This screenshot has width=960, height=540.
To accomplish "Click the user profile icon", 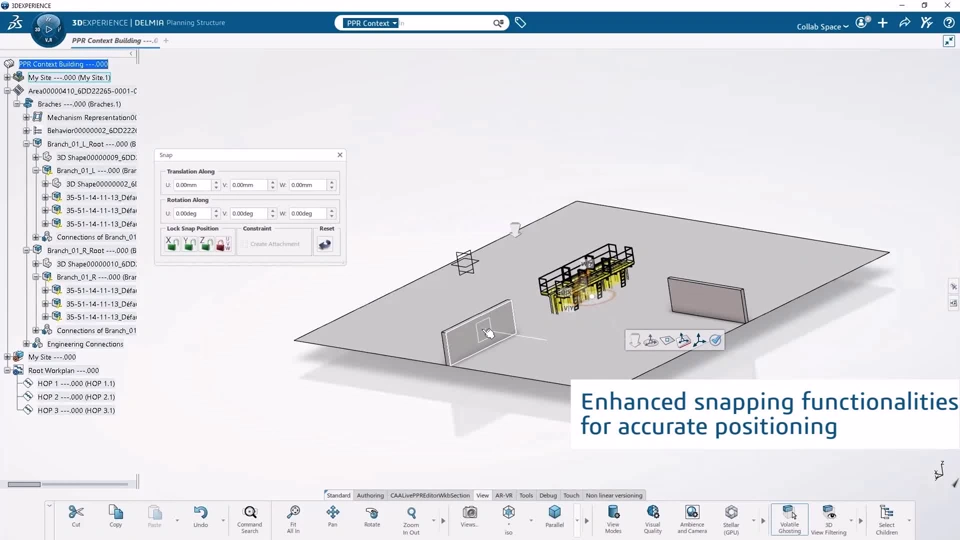I will (x=861, y=23).
